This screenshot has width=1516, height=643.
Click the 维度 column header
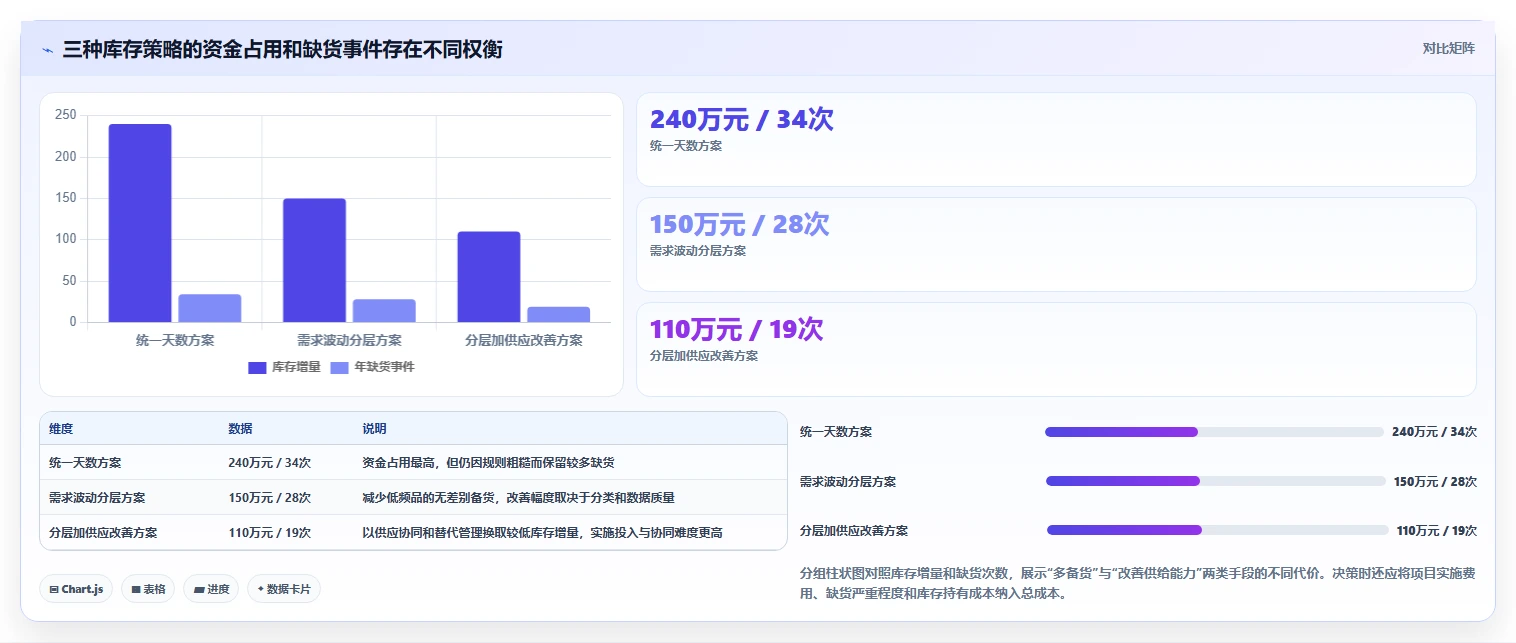click(x=61, y=428)
